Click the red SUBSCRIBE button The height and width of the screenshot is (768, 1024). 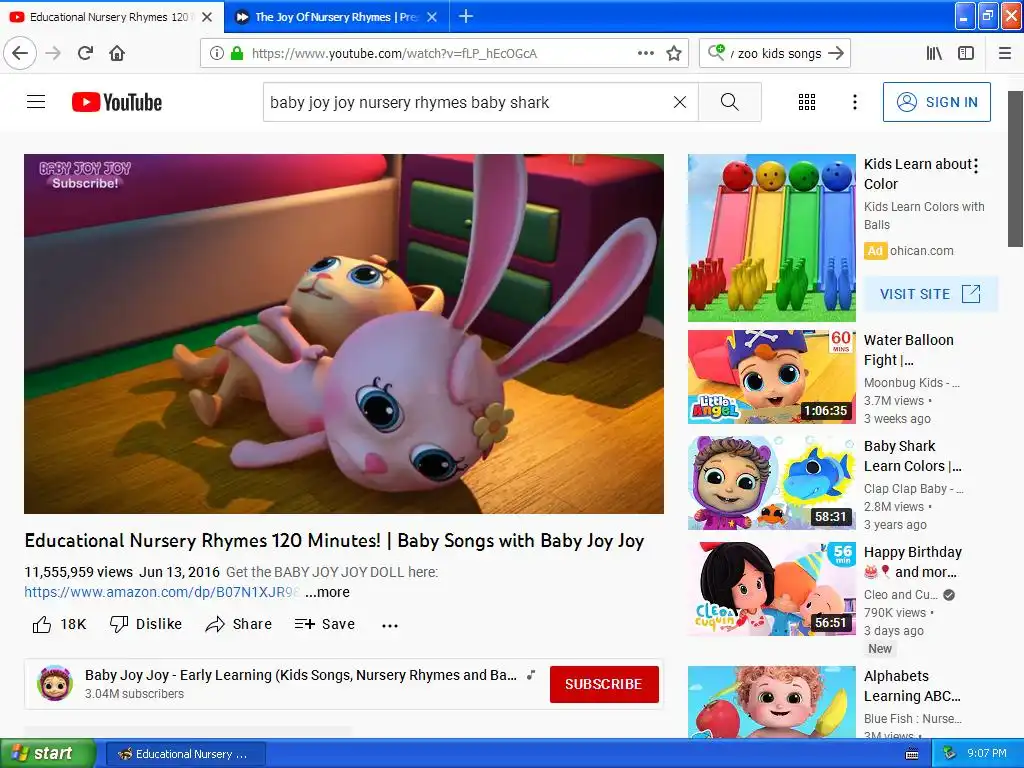604,684
